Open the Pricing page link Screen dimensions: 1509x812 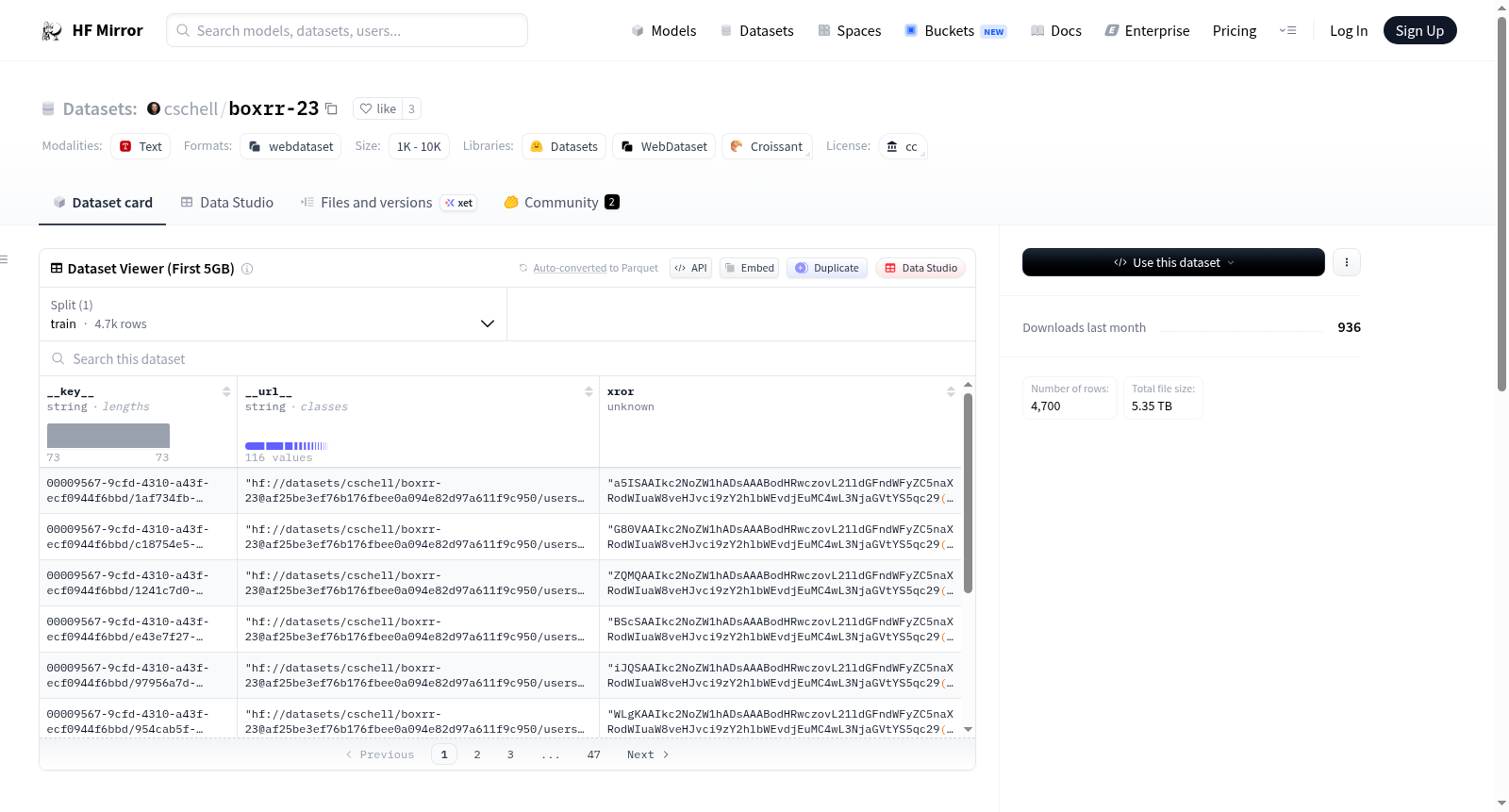point(1235,31)
